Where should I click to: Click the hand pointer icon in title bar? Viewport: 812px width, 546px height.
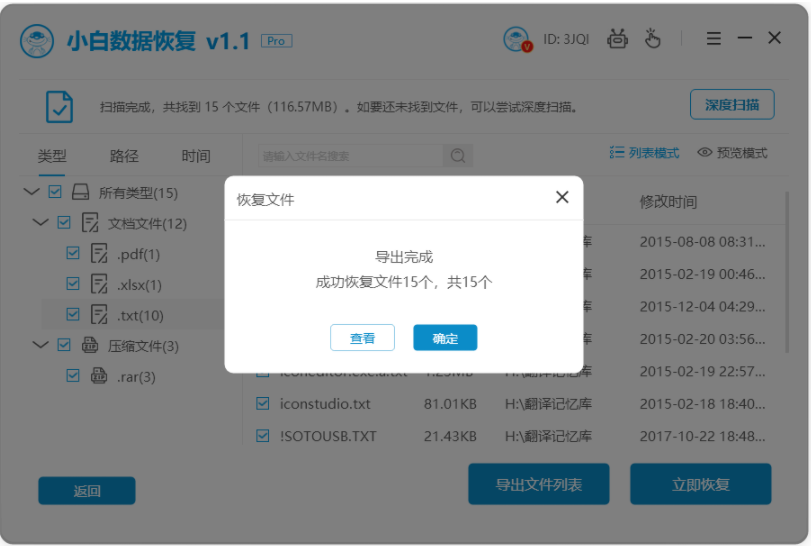click(x=652, y=39)
